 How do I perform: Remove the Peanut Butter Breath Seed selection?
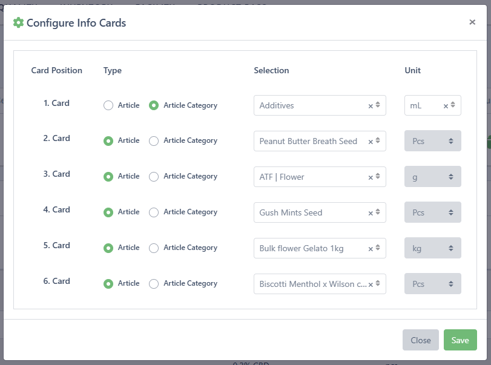tap(370, 142)
